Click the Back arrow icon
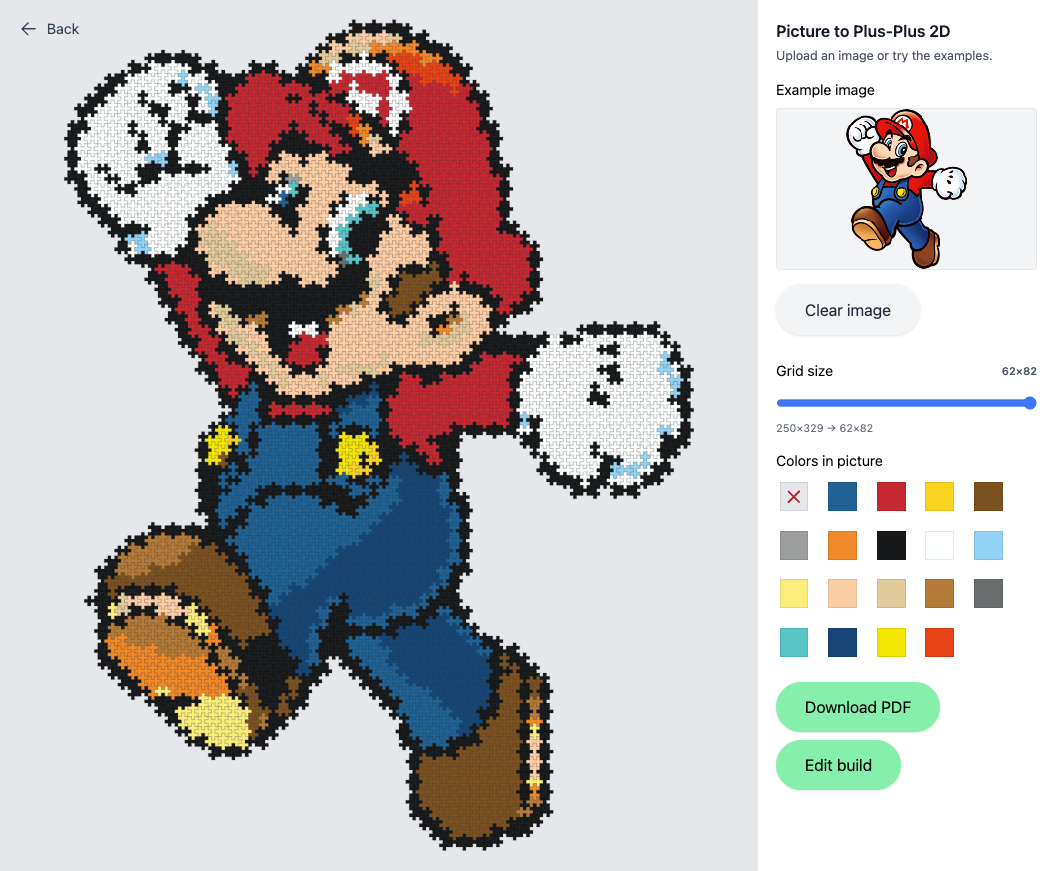1055x871 pixels. click(x=28, y=29)
